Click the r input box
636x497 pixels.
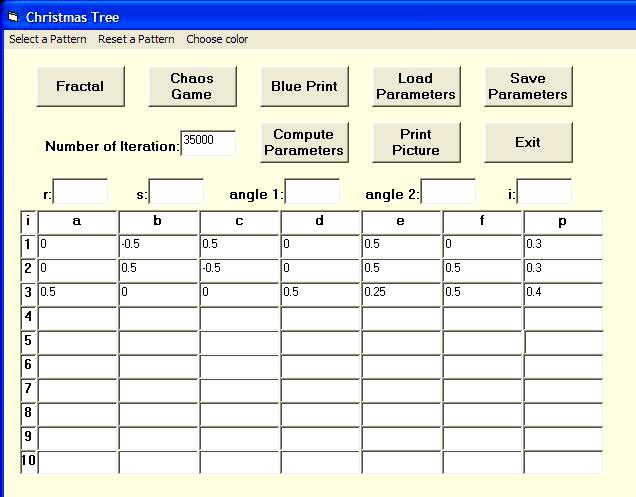click(x=80, y=191)
